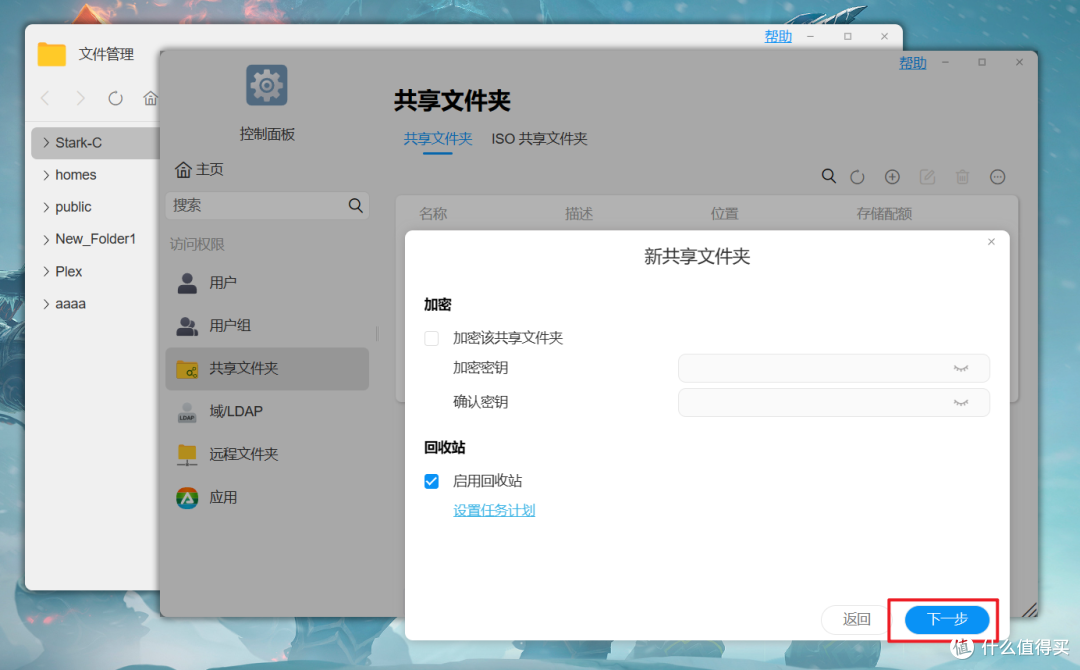The image size is (1080, 670).
Task: Click the 位置 column header
Action: click(725, 214)
